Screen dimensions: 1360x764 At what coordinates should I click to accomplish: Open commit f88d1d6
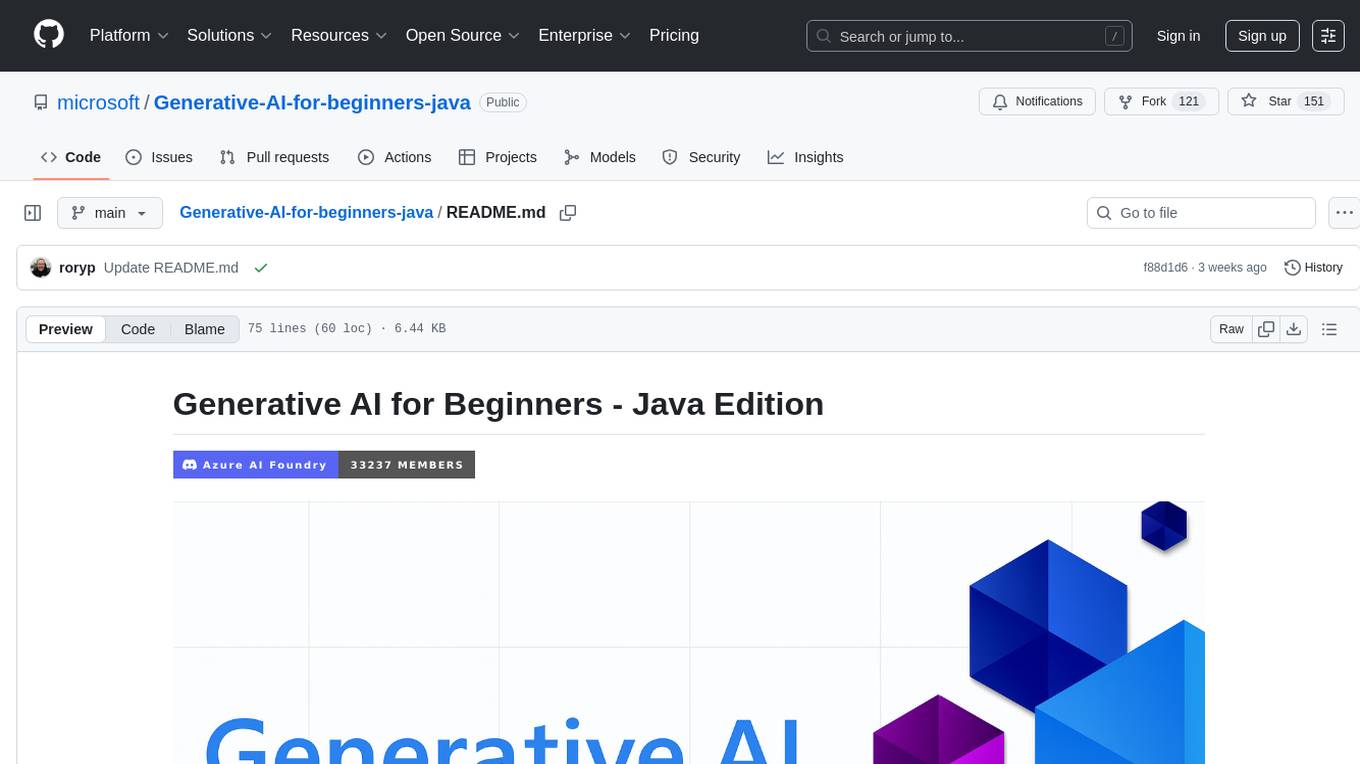pyautogui.click(x=1165, y=268)
